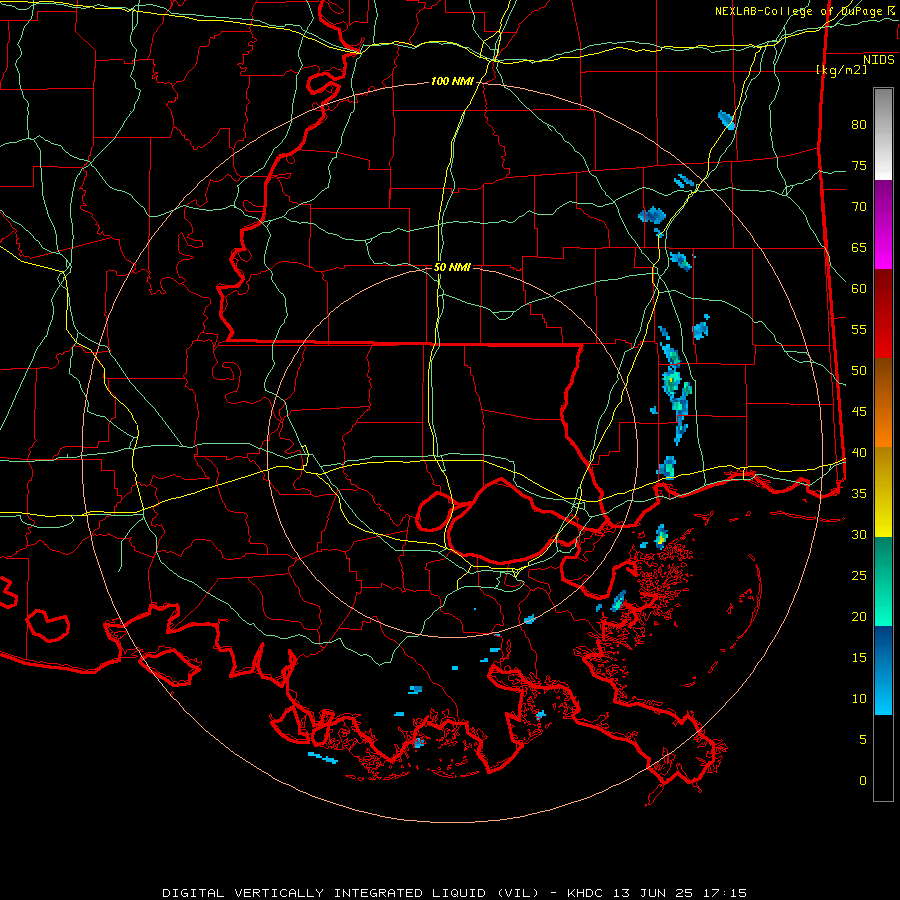The image size is (900, 900).
Task: Click the 50 NMI range ring label
Action: [x=452, y=267]
